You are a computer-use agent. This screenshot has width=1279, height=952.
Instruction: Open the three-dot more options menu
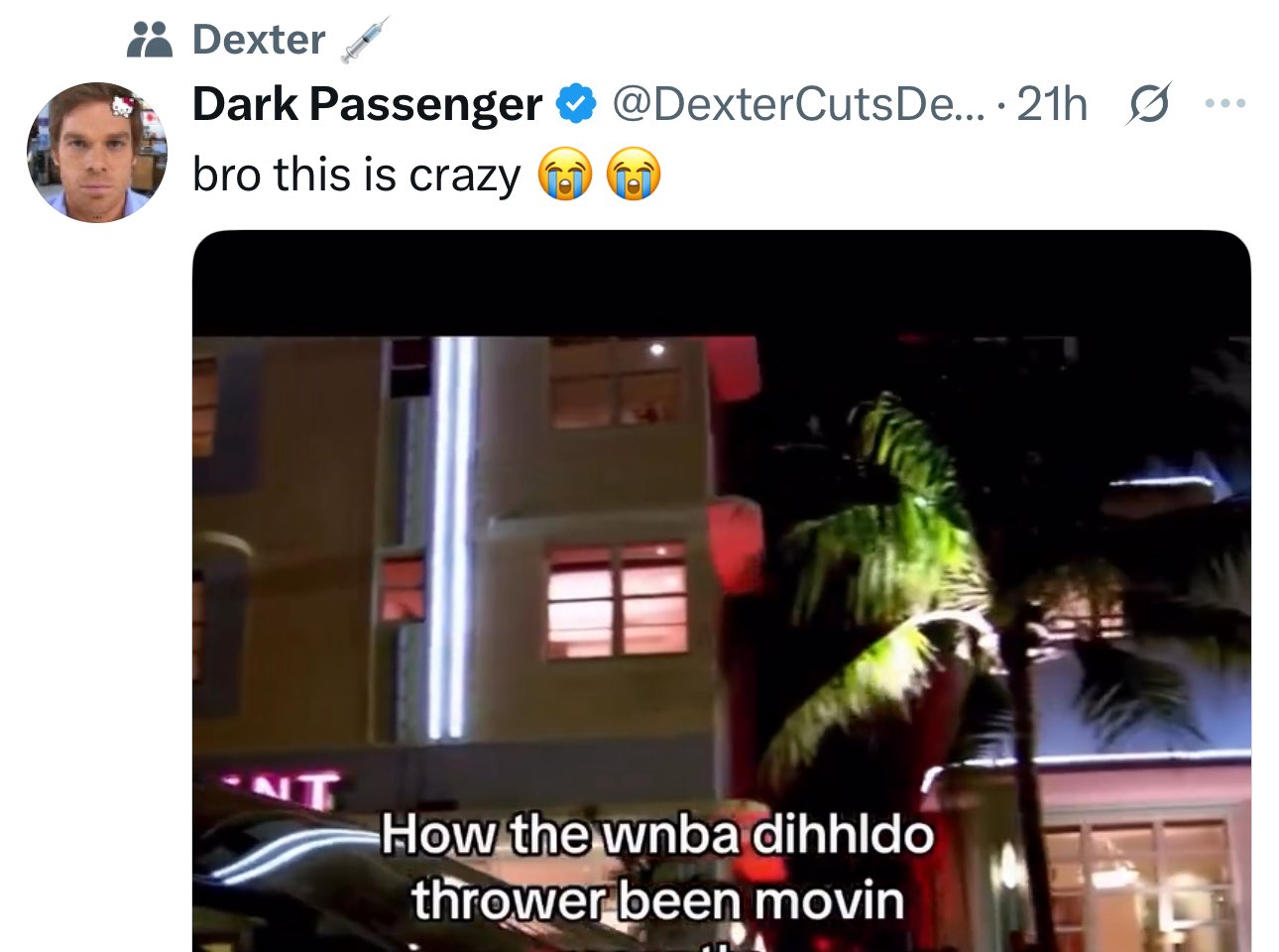tap(1225, 103)
